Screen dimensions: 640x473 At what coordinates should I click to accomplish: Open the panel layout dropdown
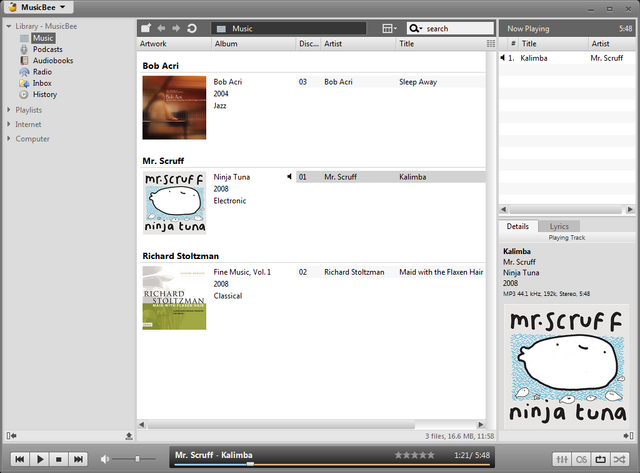coord(389,28)
